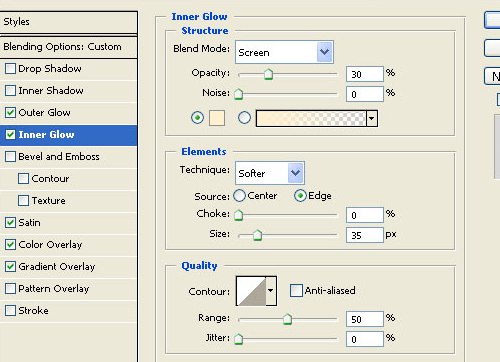
Task: Uncheck the Gradient Overlay checkbox
Action: pos(10,267)
